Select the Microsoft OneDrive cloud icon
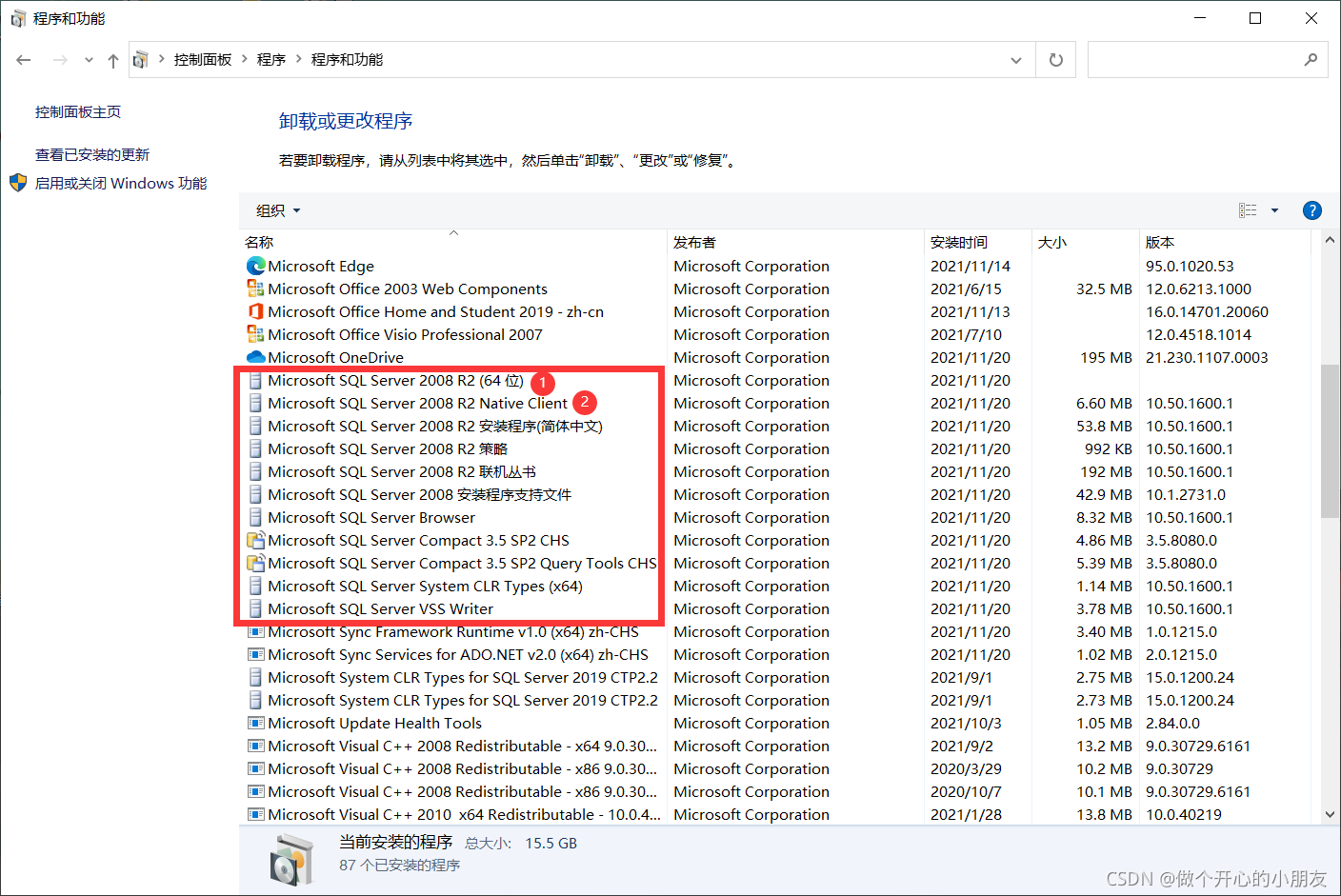1341x896 pixels. pyautogui.click(x=255, y=357)
